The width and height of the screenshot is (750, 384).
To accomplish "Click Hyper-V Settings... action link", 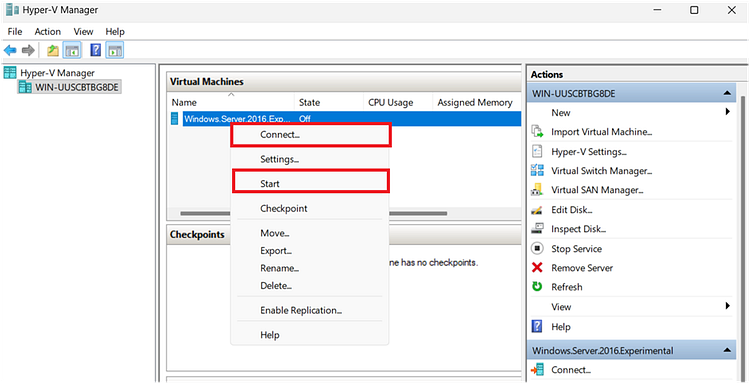I will (x=589, y=152).
